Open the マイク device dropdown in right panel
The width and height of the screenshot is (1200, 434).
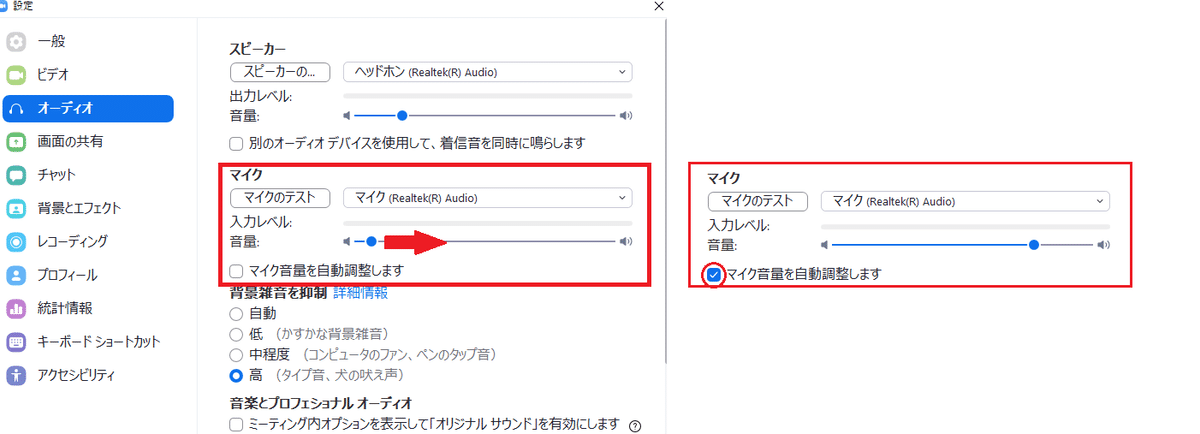click(965, 201)
